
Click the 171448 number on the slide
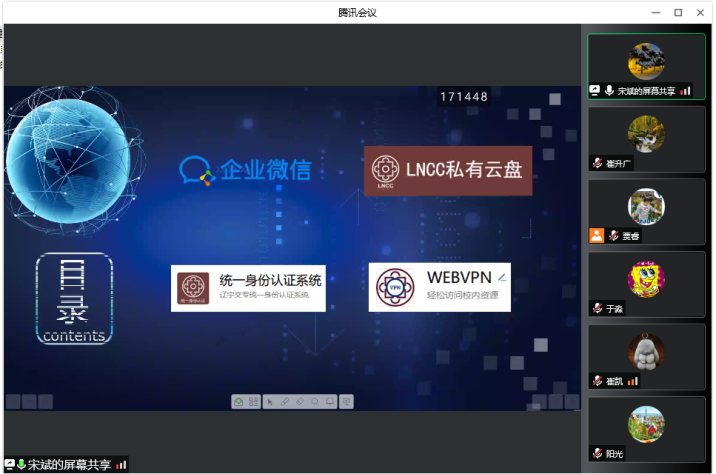[x=464, y=97]
